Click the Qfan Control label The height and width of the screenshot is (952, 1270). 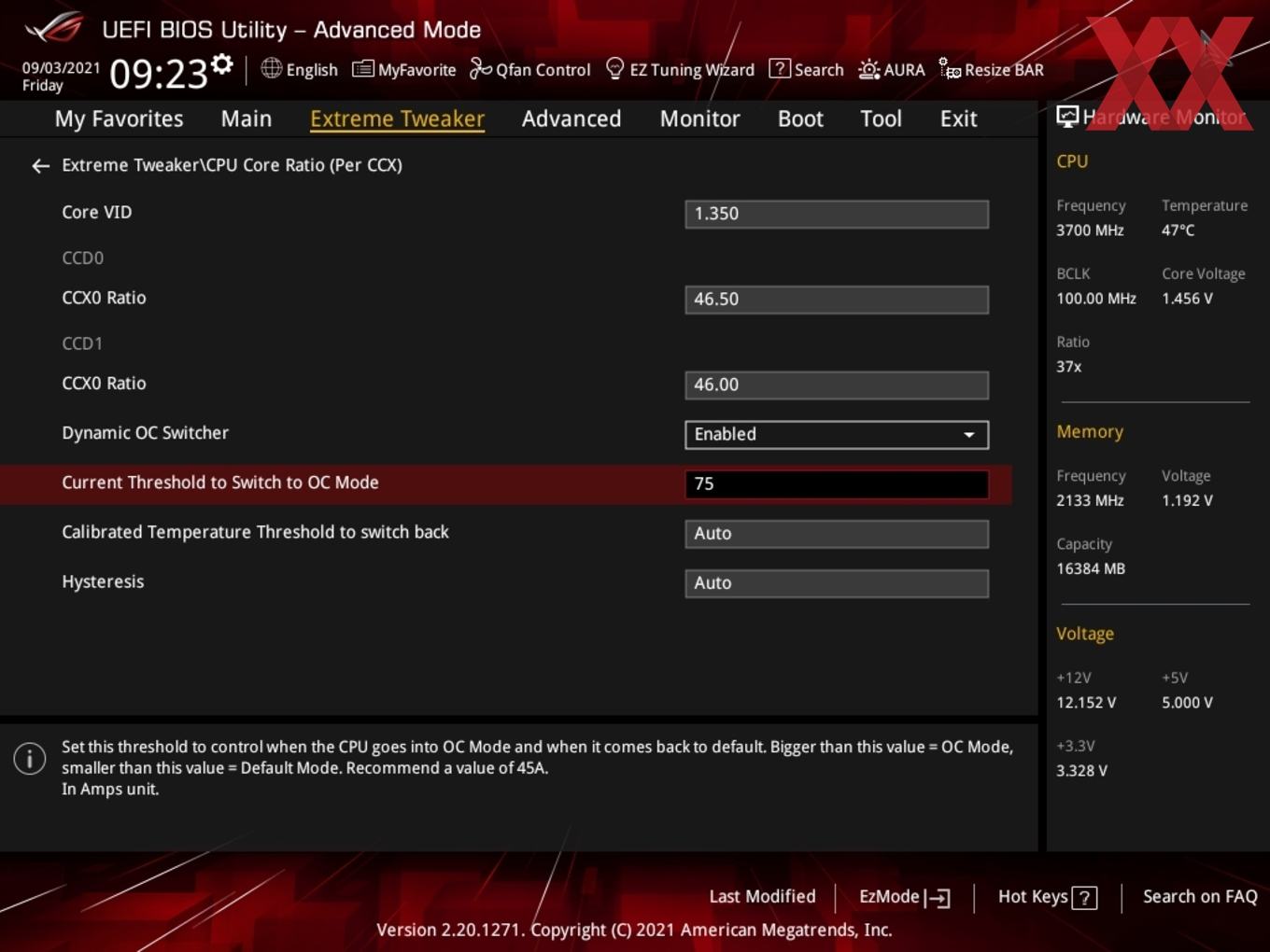543,70
